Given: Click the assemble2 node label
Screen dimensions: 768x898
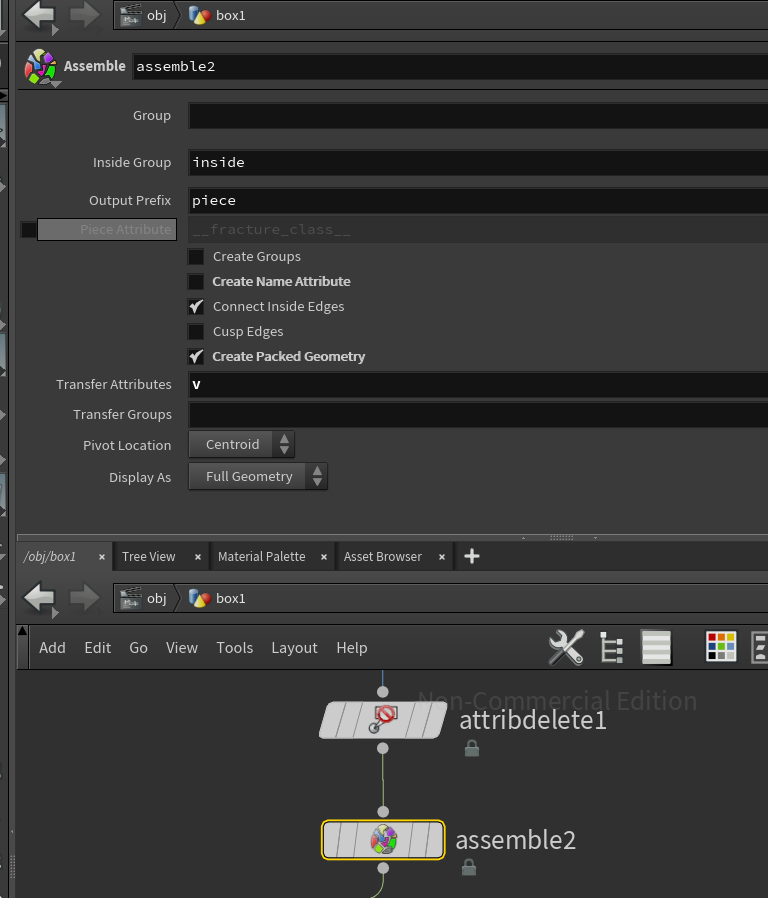Looking at the screenshot, I should [515, 840].
